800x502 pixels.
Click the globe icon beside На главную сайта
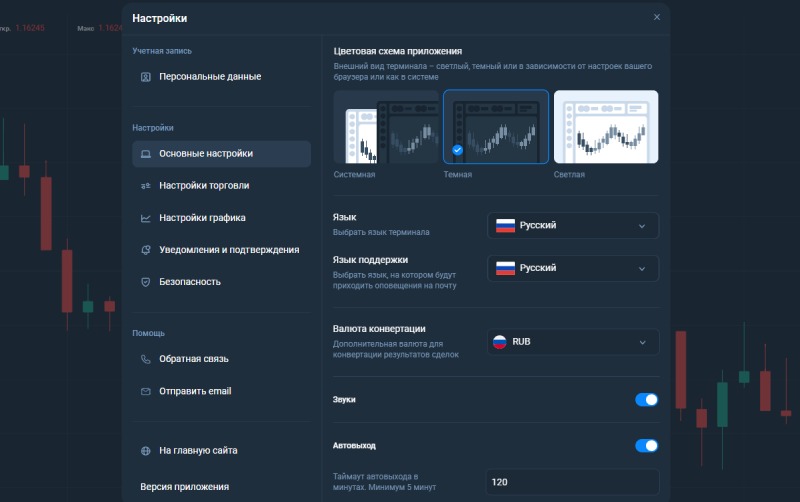pyautogui.click(x=145, y=451)
